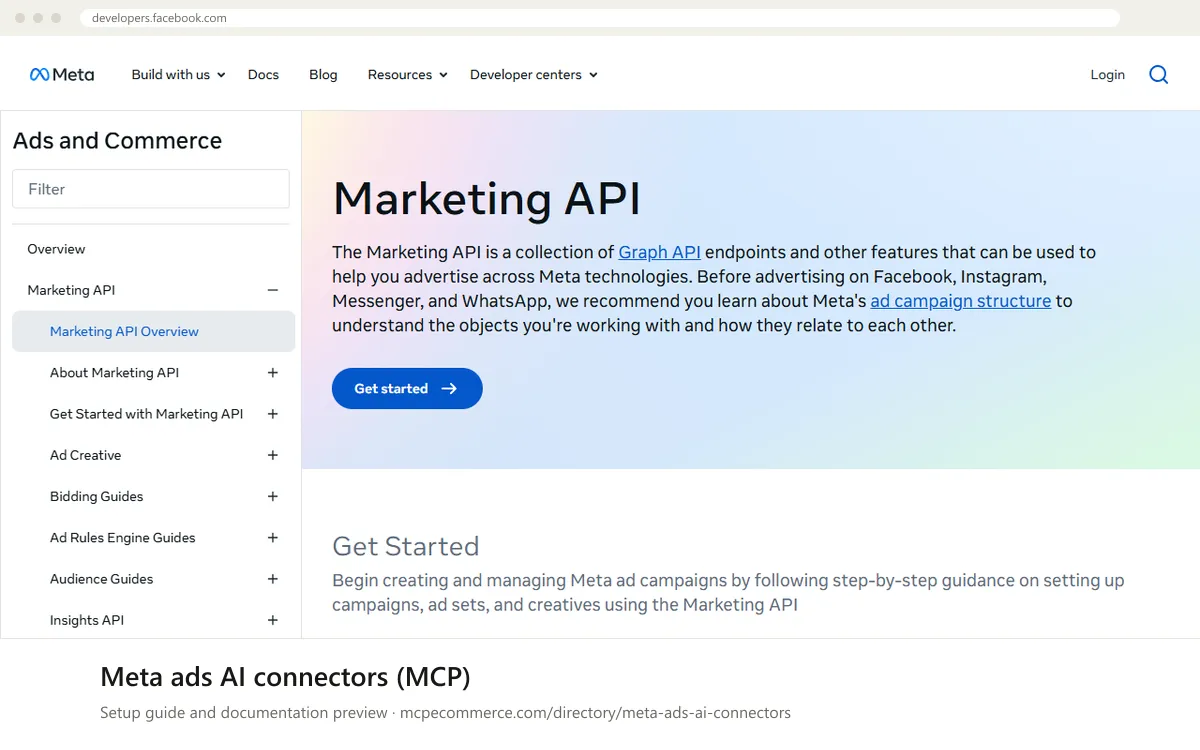1200x750 pixels.
Task: Open Get Started with Marketing API item
Action: pyautogui.click(x=146, y=414)
